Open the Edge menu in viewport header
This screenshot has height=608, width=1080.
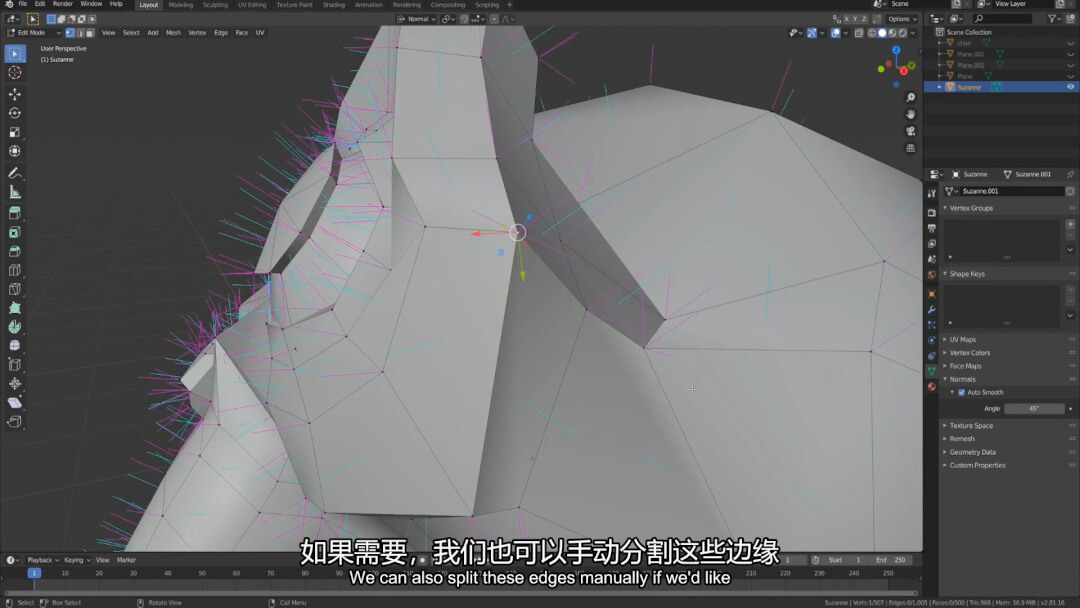tap(220, 32)
